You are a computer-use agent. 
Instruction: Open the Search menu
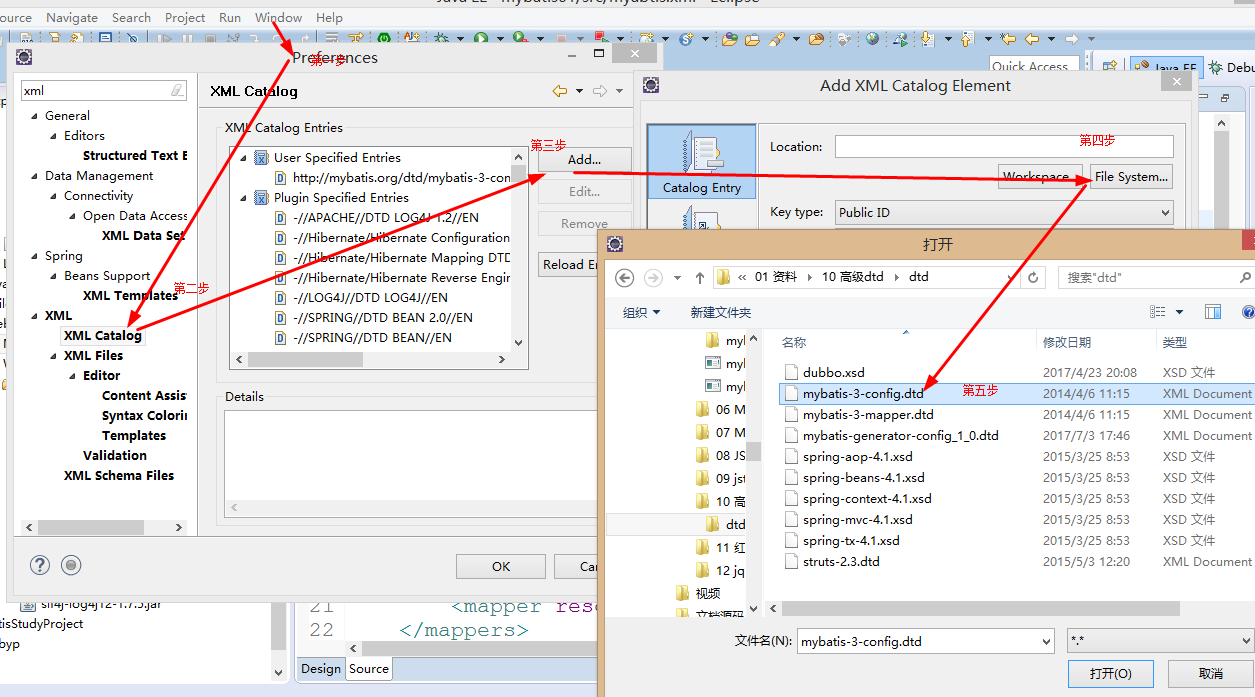(131, 18)
